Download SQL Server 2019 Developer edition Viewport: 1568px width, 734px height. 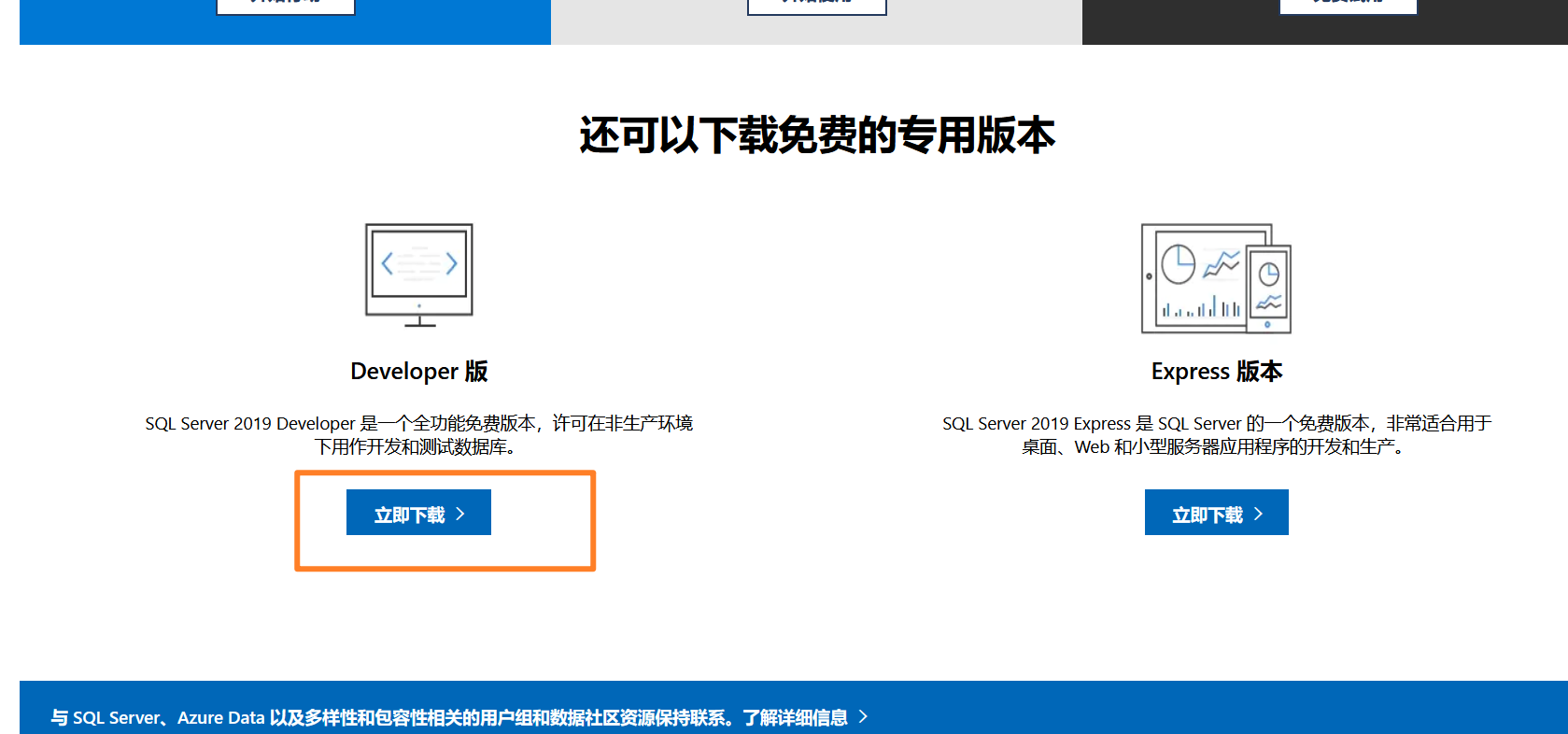tap(418, 513)
